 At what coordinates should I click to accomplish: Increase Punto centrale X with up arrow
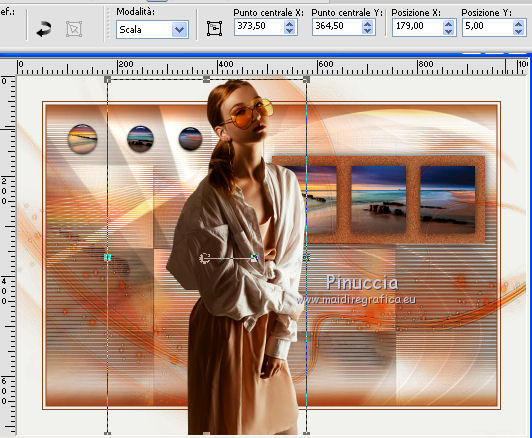pos(289,23)
